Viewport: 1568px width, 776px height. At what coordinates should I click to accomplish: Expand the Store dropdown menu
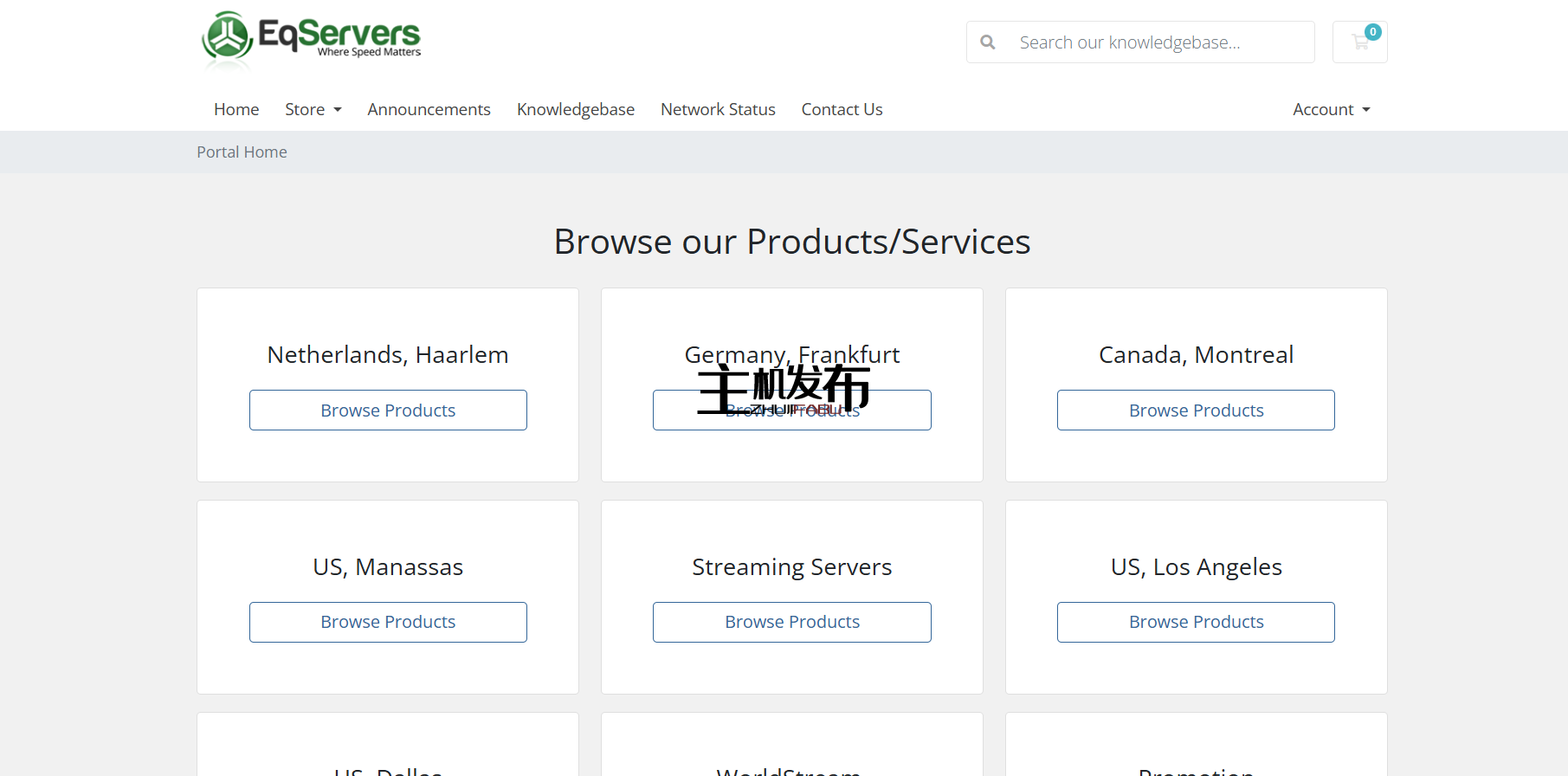click(313, 109)
